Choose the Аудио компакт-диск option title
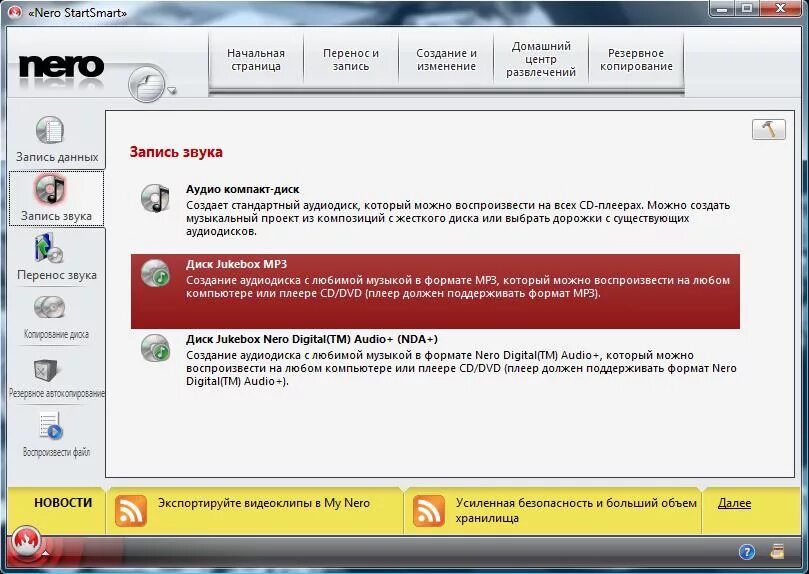 [242, 189]
